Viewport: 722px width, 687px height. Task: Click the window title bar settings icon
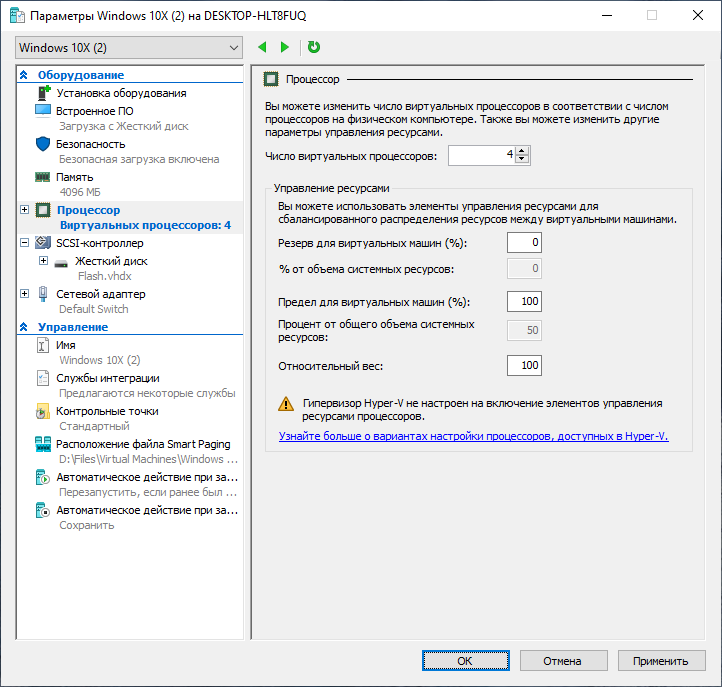pos(17,15)
